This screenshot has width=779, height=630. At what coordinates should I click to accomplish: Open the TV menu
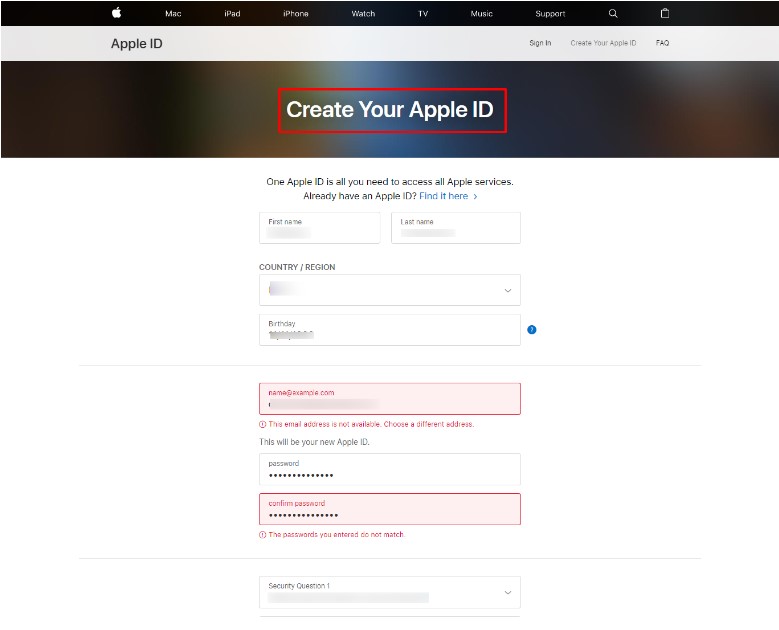tap(423, 13)
